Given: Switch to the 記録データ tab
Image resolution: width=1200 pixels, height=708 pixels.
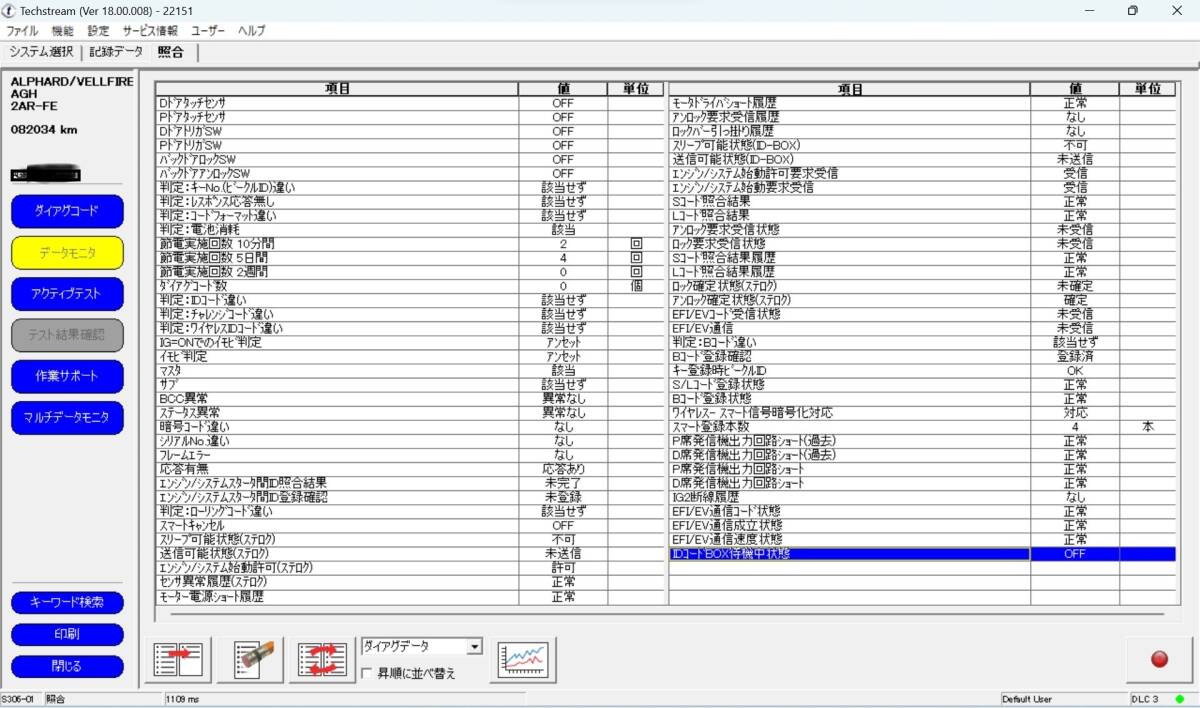Looking at the screenshot, I should coord(116,52).
